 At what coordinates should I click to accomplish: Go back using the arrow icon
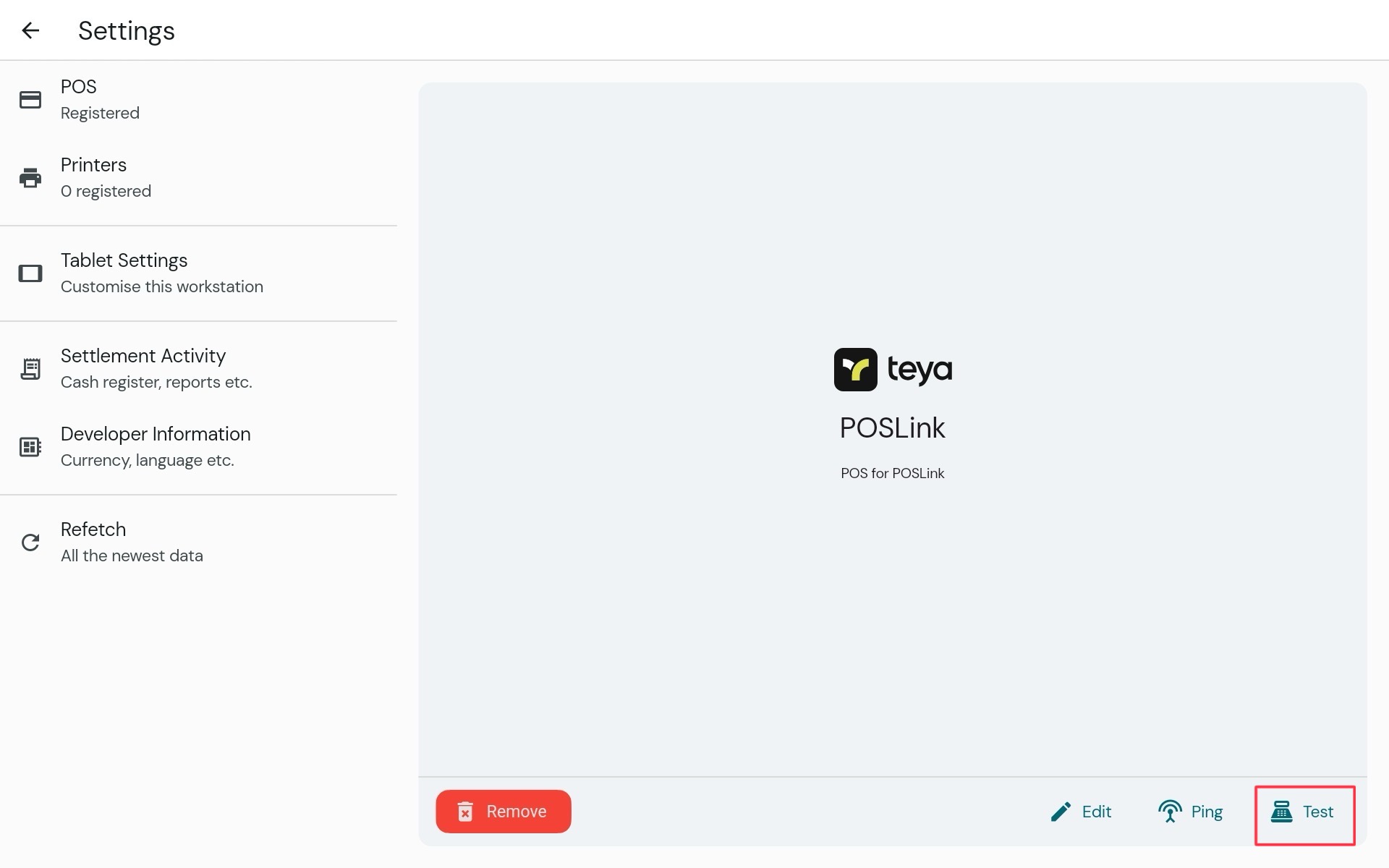(30, 30)
